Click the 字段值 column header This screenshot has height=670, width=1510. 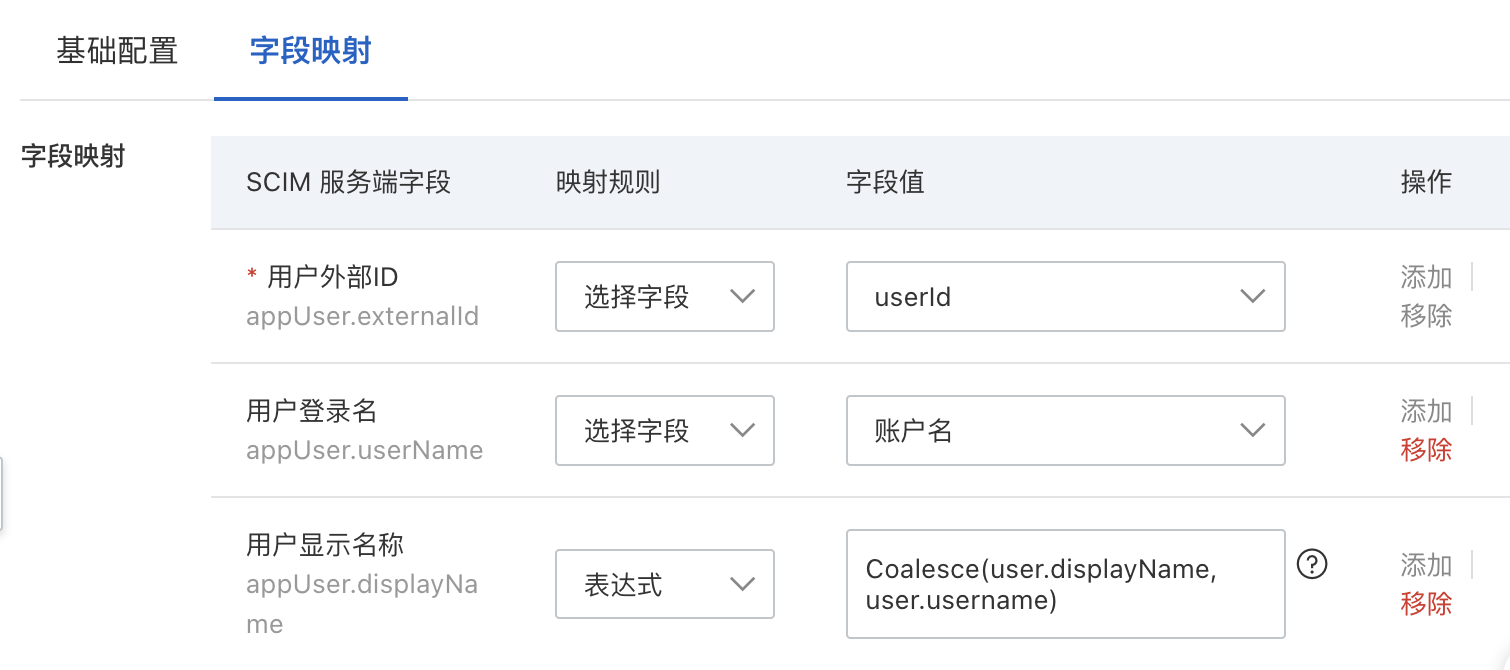coord(885,182)
